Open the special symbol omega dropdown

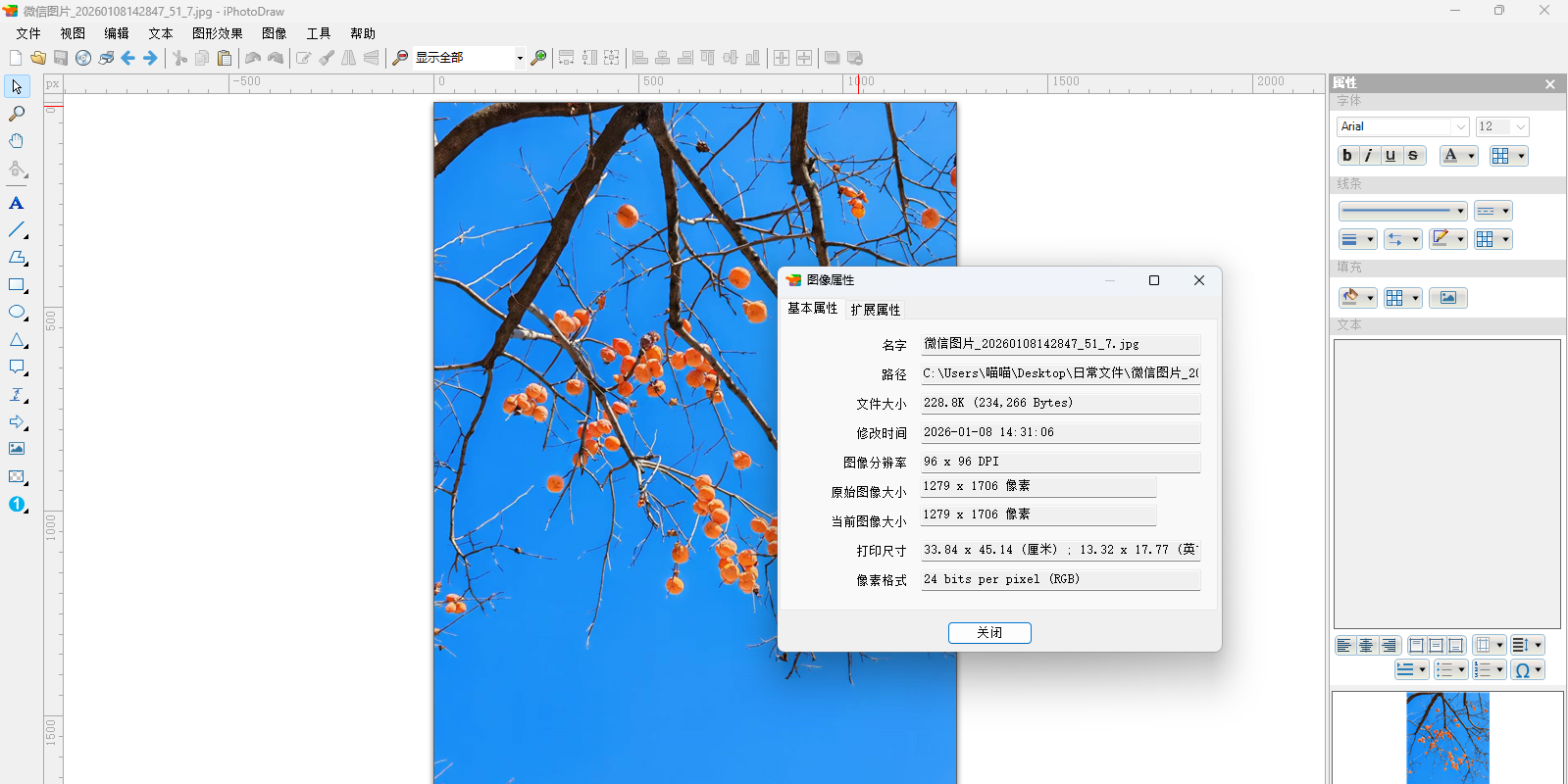tap(1527, 670)
